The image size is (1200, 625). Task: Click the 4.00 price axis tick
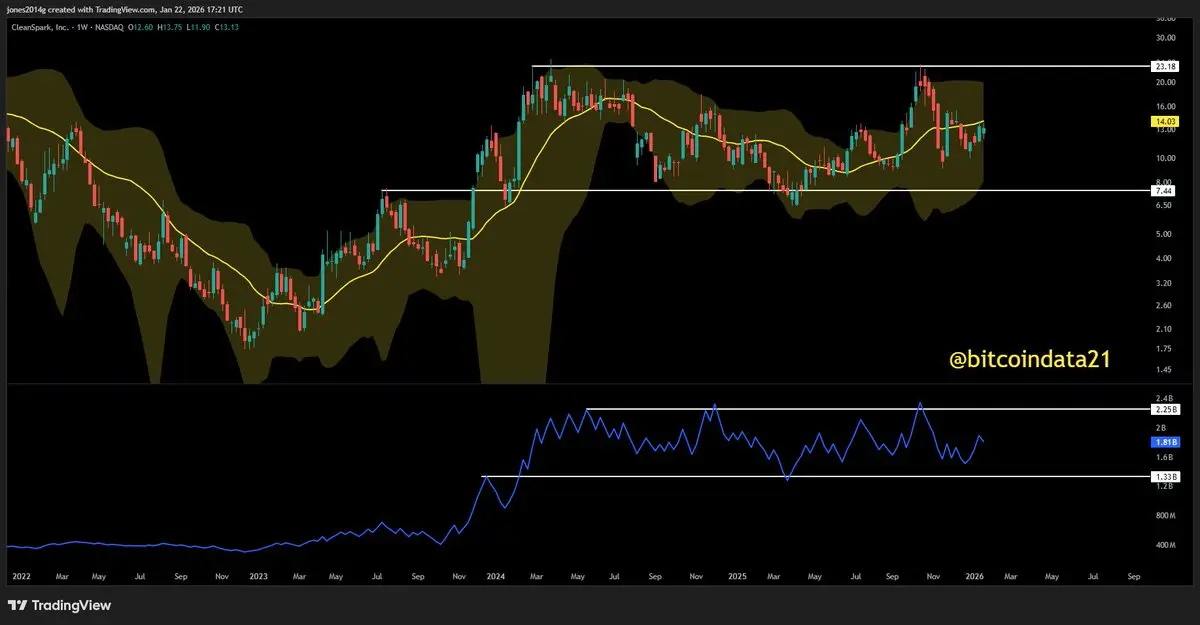point(1163,258)
